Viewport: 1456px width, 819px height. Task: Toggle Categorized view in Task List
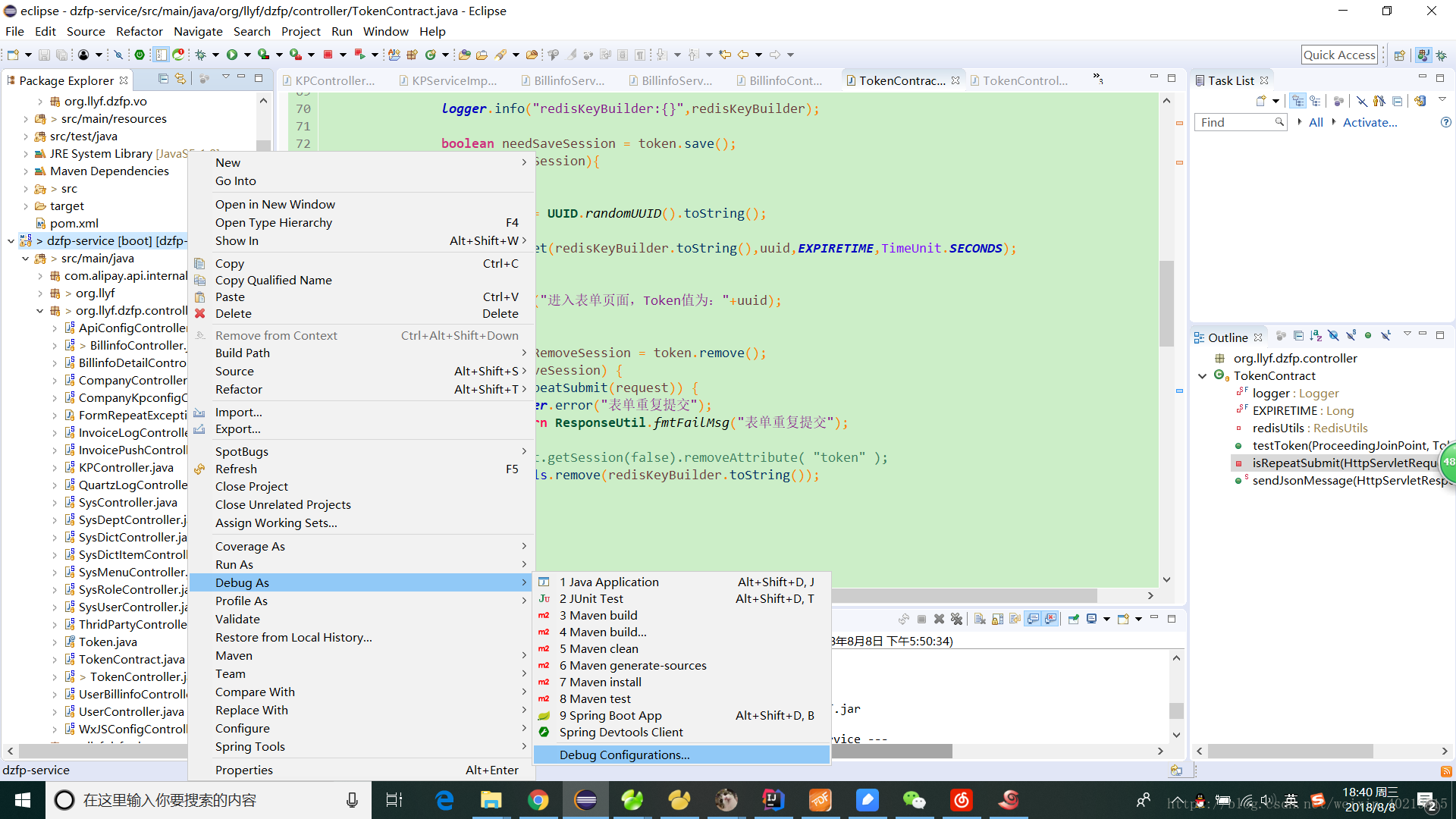(x=1298, y=101)
